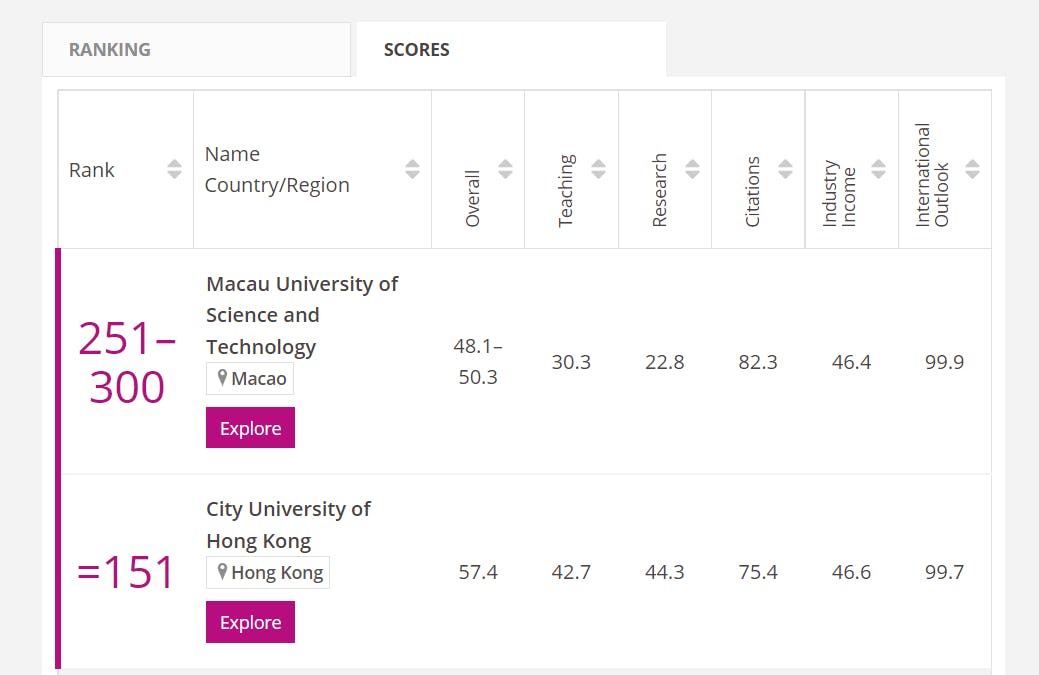Switch to the SCORES tab
The height and width of the screenshot is (675, 1039).
415,48
